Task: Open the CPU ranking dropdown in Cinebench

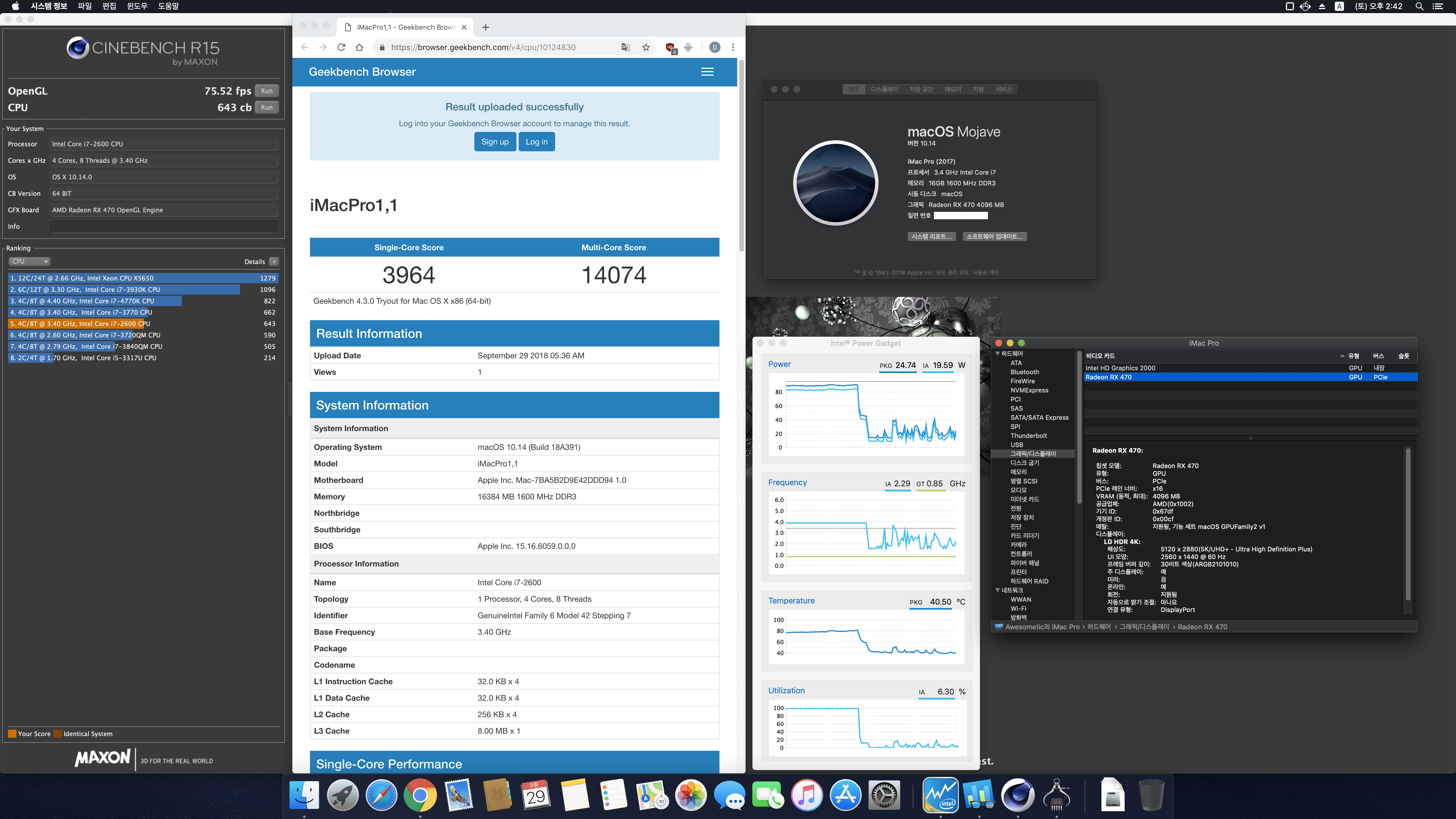Action: point(30,261)
